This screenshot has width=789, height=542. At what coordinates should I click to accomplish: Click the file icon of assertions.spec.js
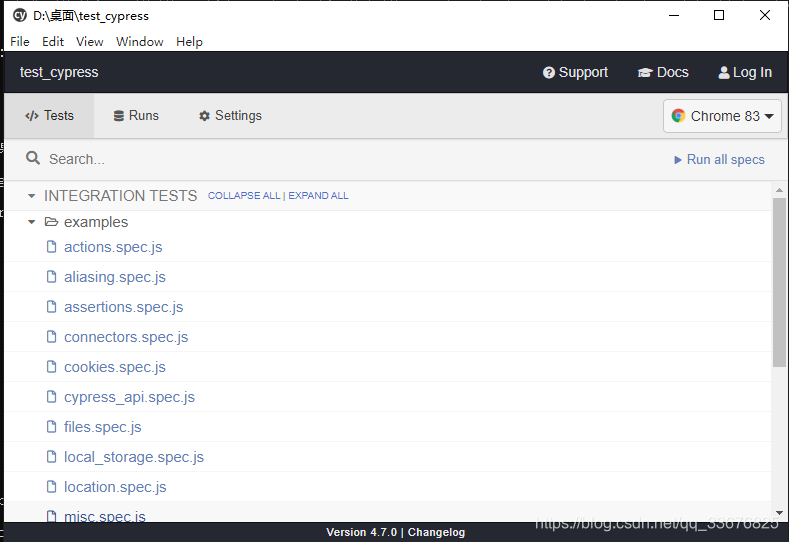(x=51, y=306)
